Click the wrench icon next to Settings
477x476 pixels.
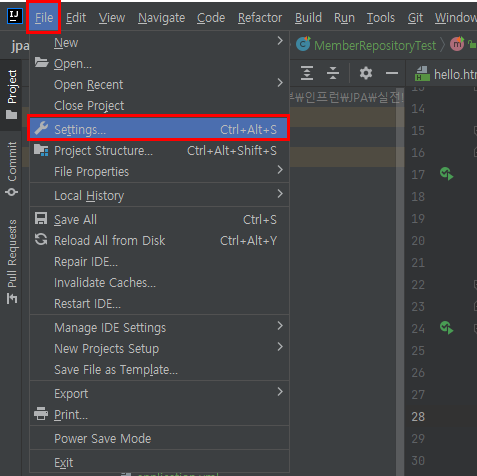point(41,128)
